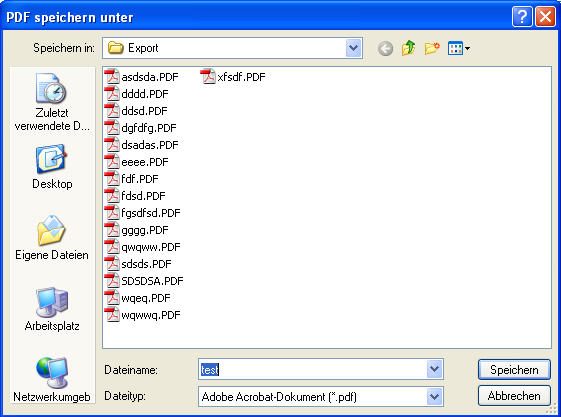Screen dimensions: 561x417
Task: Open the view menu icon
Action: click(459, 48)
